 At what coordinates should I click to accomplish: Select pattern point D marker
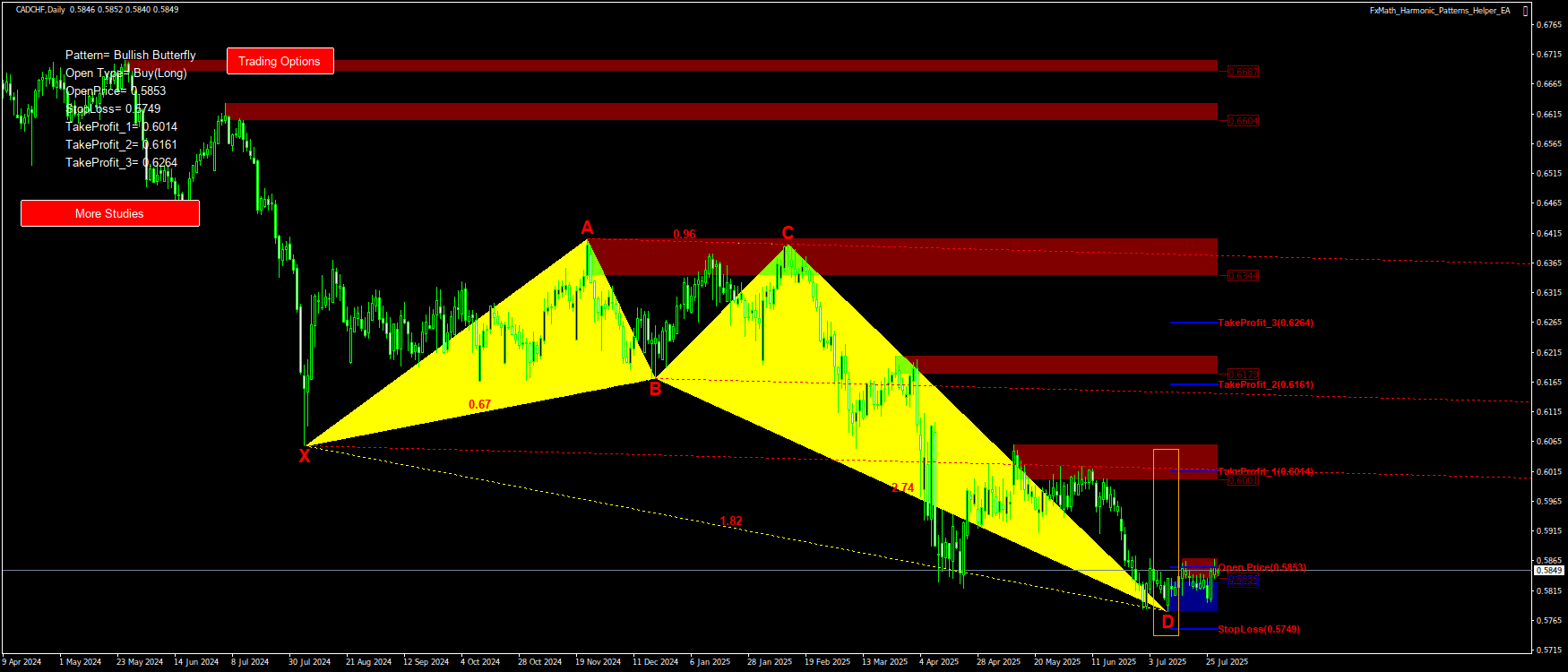pyautogui.click(x=1167, y=621)
